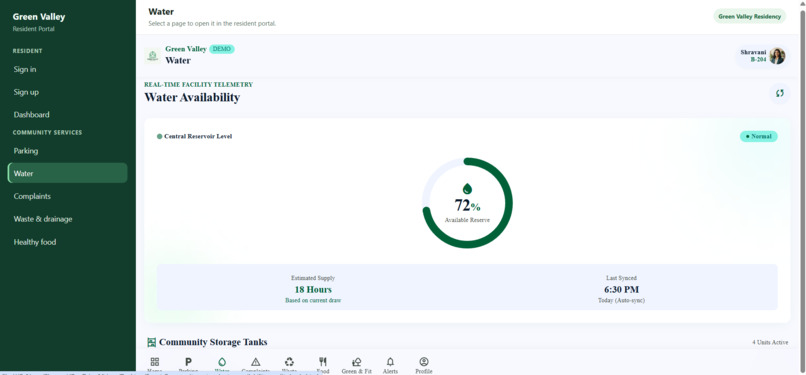Open Parking from the bottom P icon
Screen dimensions: 806x375
[188, 365]
